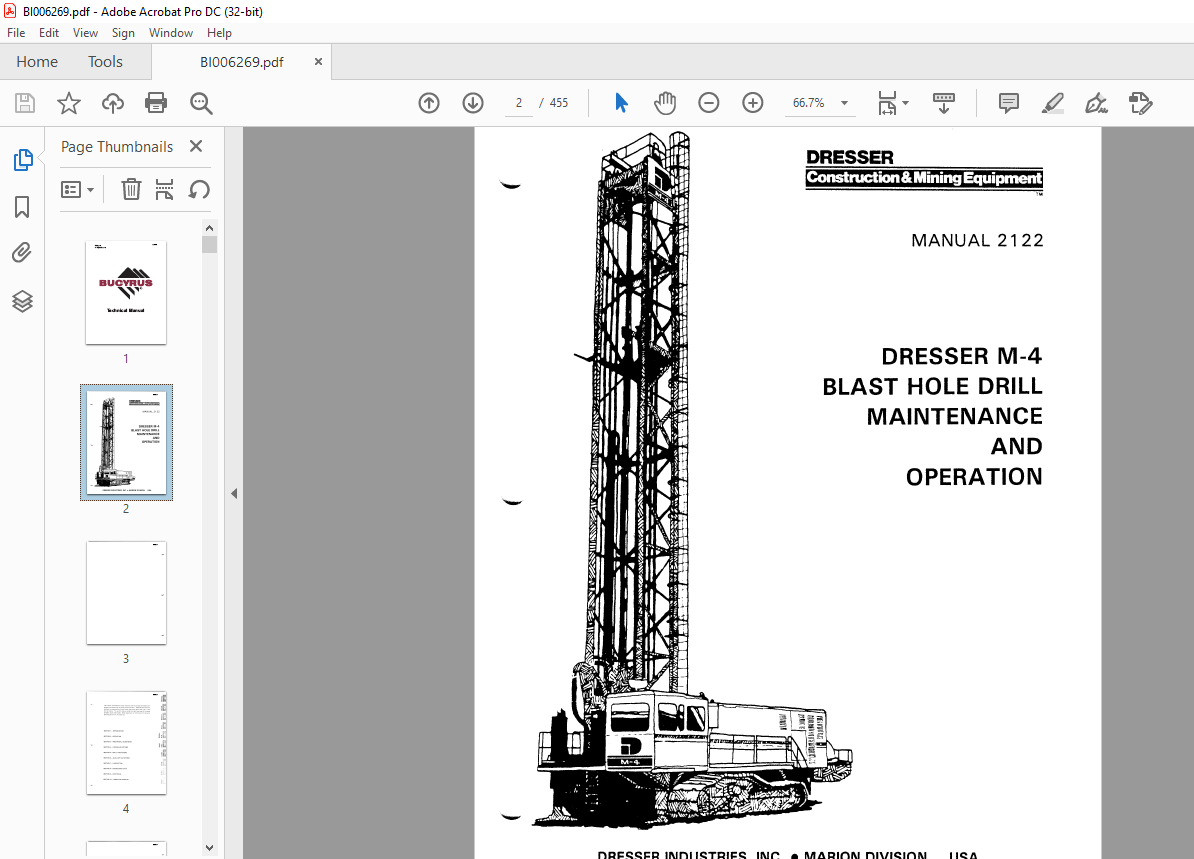Click thumbnails scrollbar down arrow
Image resolution: width=1194 pixels, height=859 pixels.
tap(209, 848)
